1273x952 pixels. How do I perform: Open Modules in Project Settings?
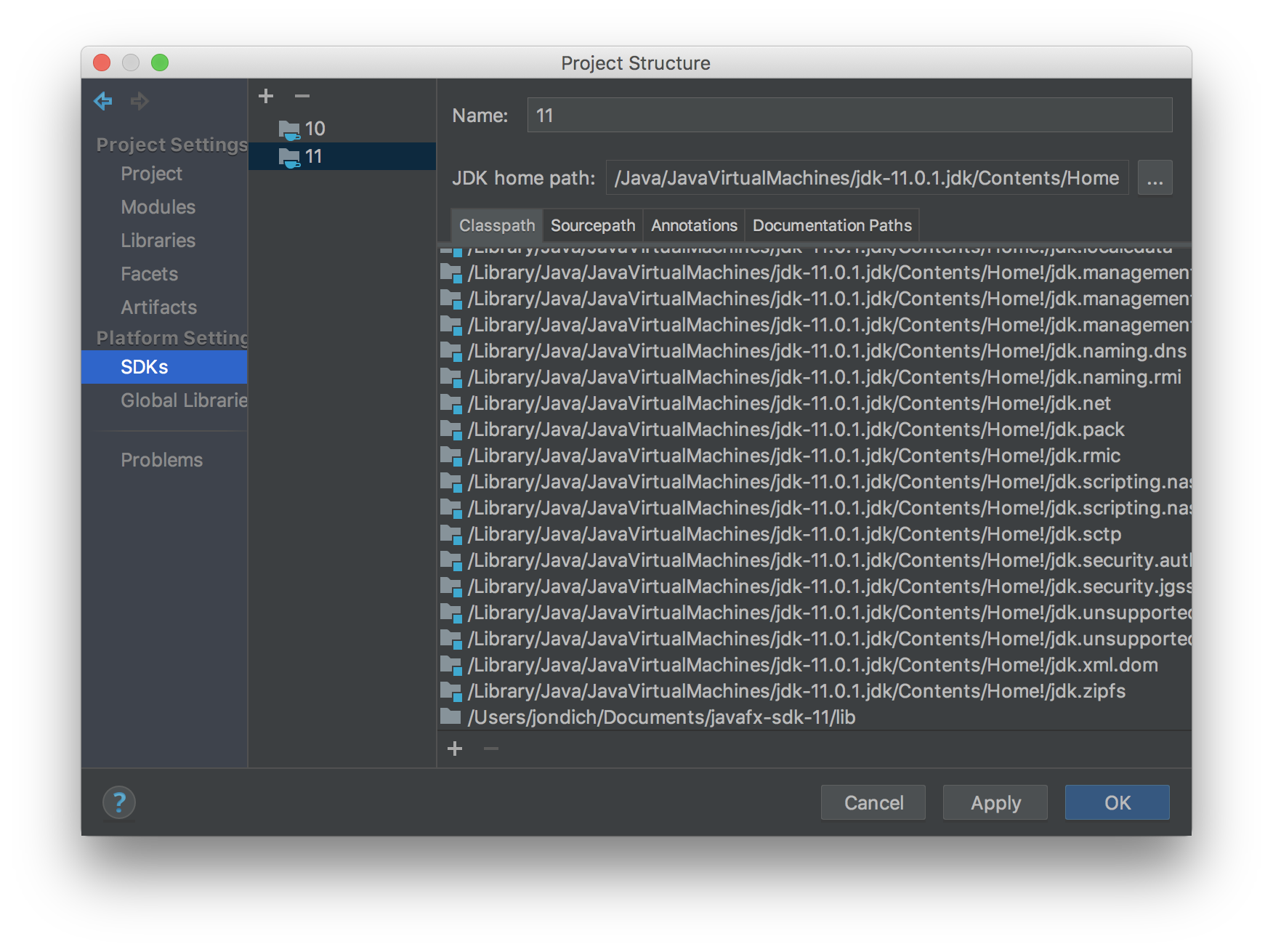click(158, 207)
